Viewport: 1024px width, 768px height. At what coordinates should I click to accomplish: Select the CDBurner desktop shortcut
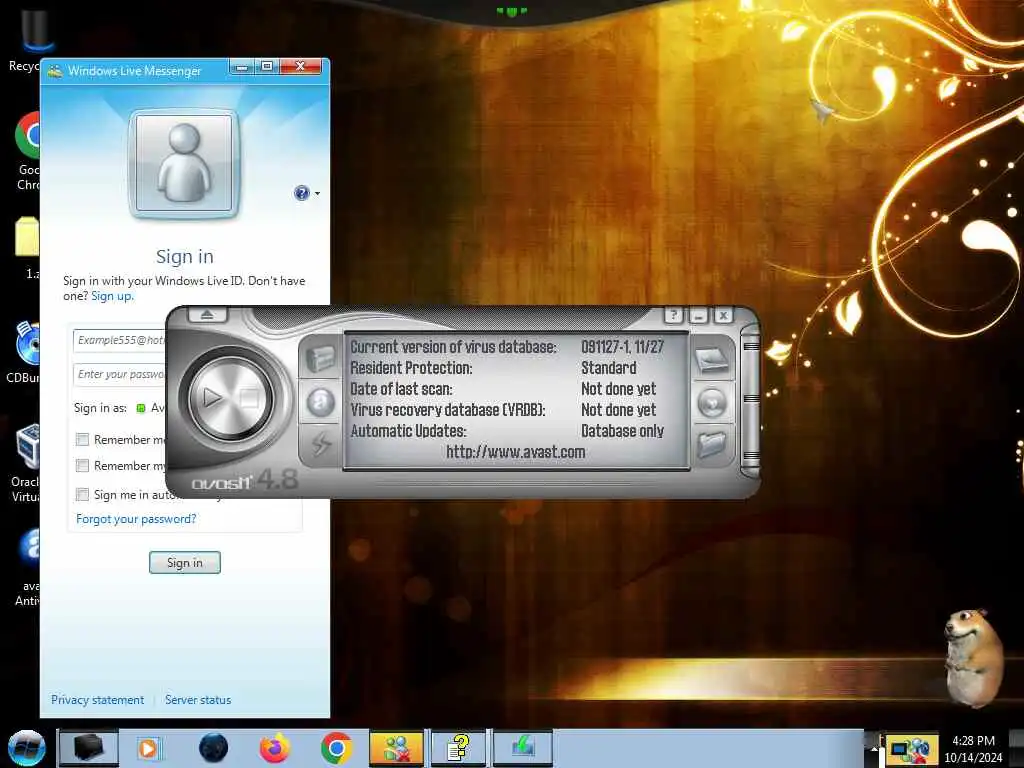(26, 353)
